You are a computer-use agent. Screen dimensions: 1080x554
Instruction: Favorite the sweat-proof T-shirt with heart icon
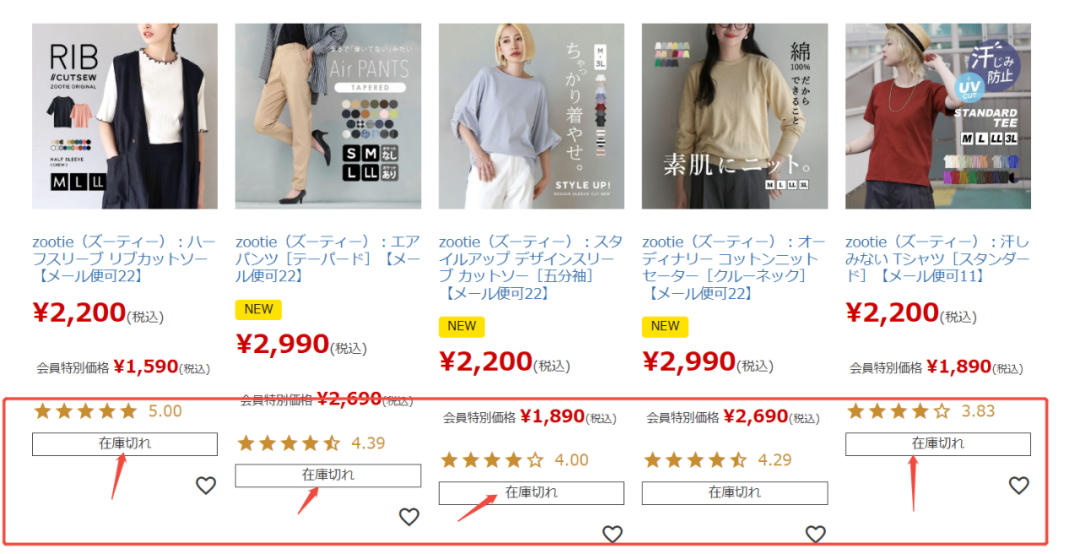click(x=1019, y=486)
